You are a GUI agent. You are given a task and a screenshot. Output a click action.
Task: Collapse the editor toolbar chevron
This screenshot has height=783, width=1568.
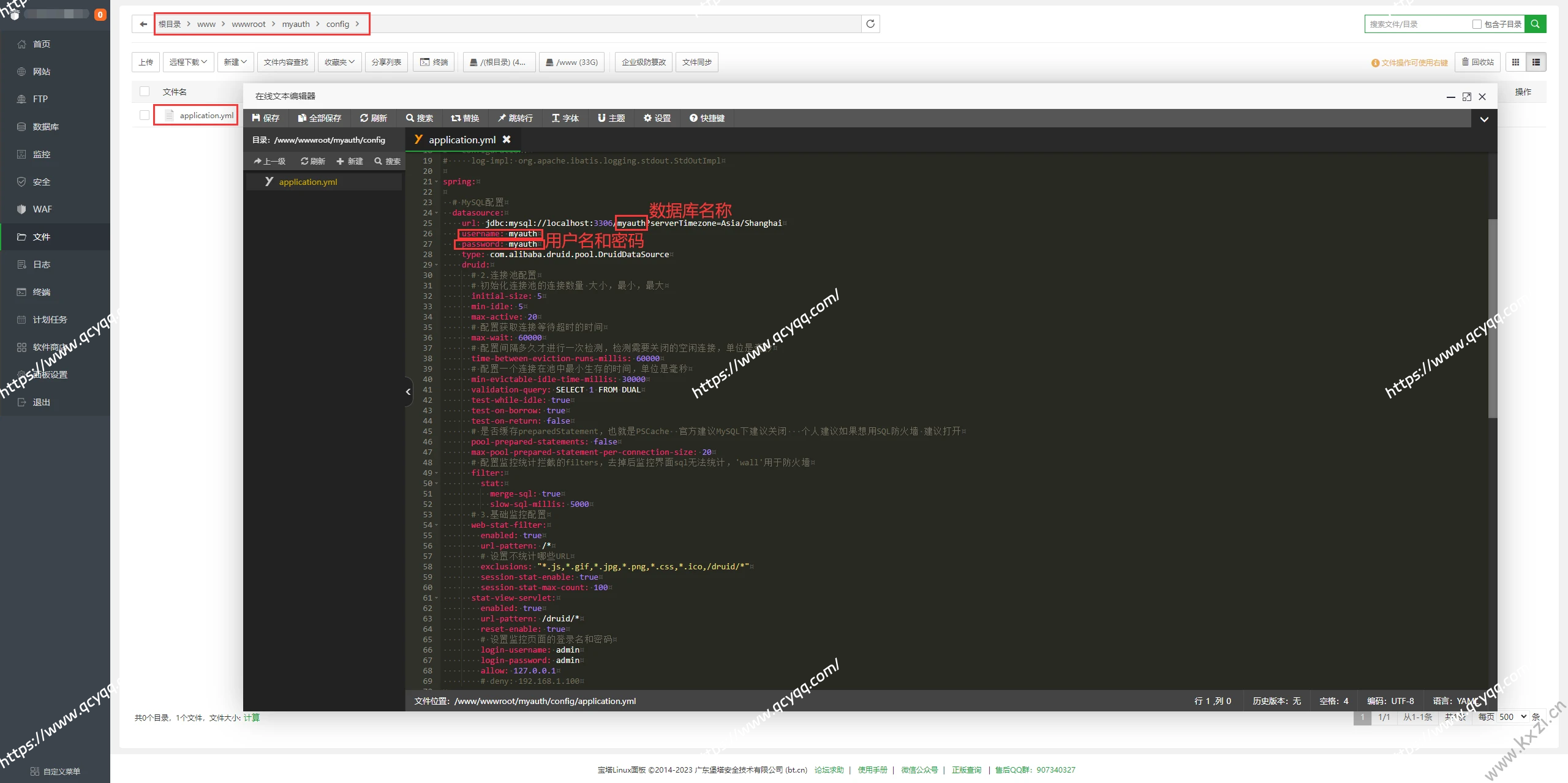(x=1484, y=119)
